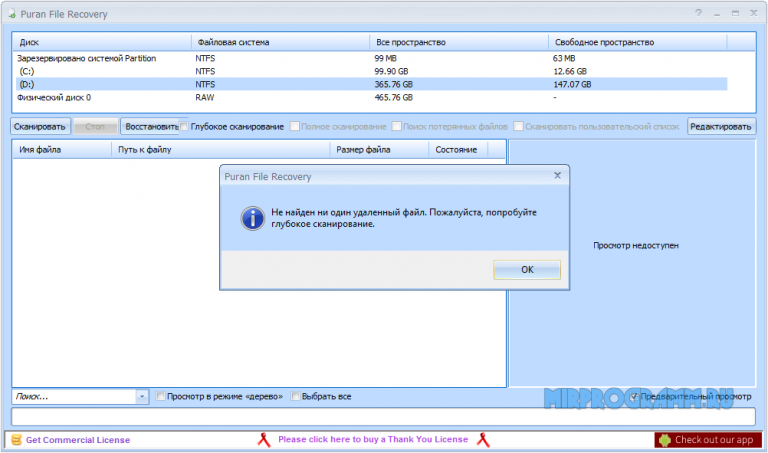768x453 pixels.
Task: Click the Все пространство column header
Action: pos(459,42)
